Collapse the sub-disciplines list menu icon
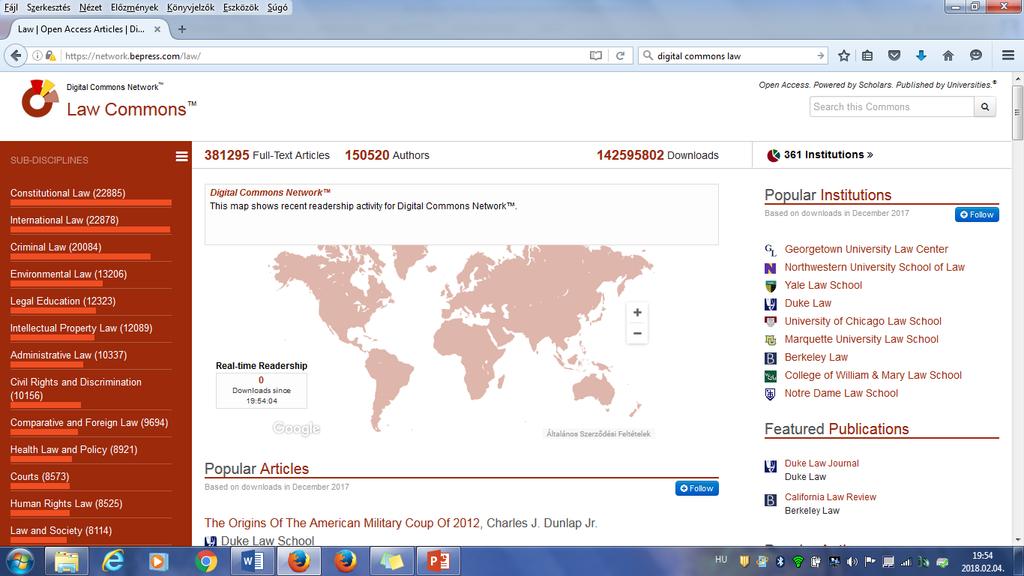The width and height of the screenshot is (1024, 576). point(182,156)
